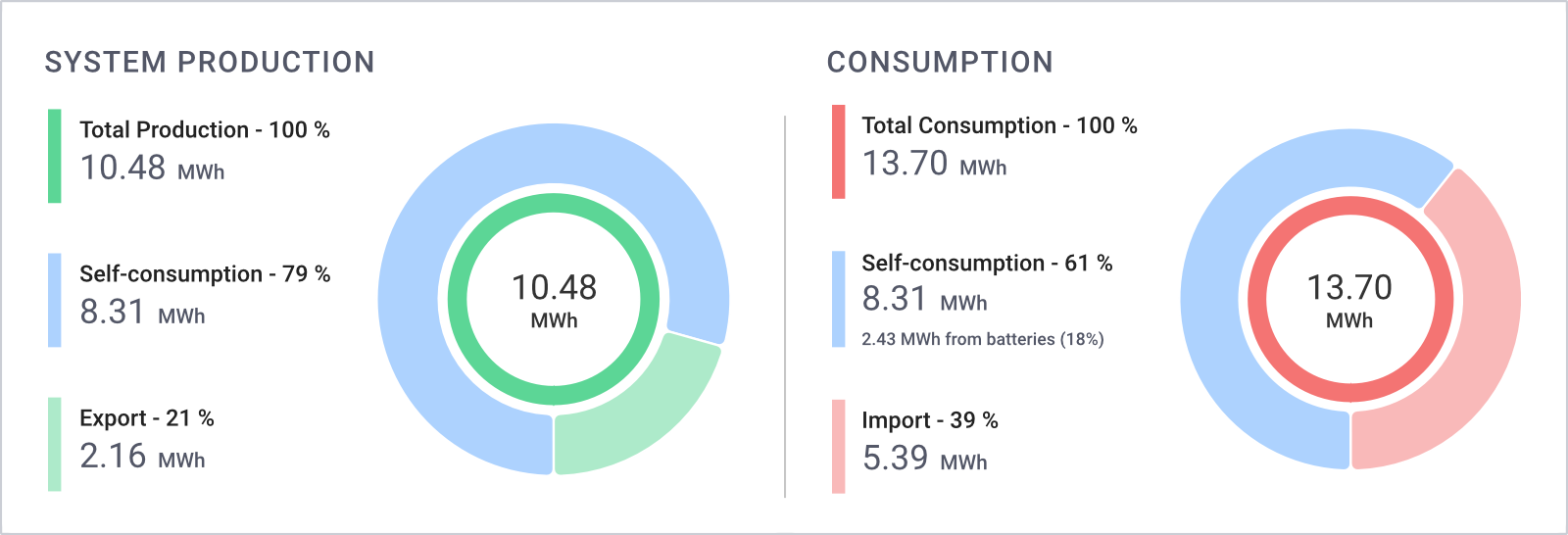Click the 13.70 MWh donut center value
1568x535 pixels.
(1349, 299)
